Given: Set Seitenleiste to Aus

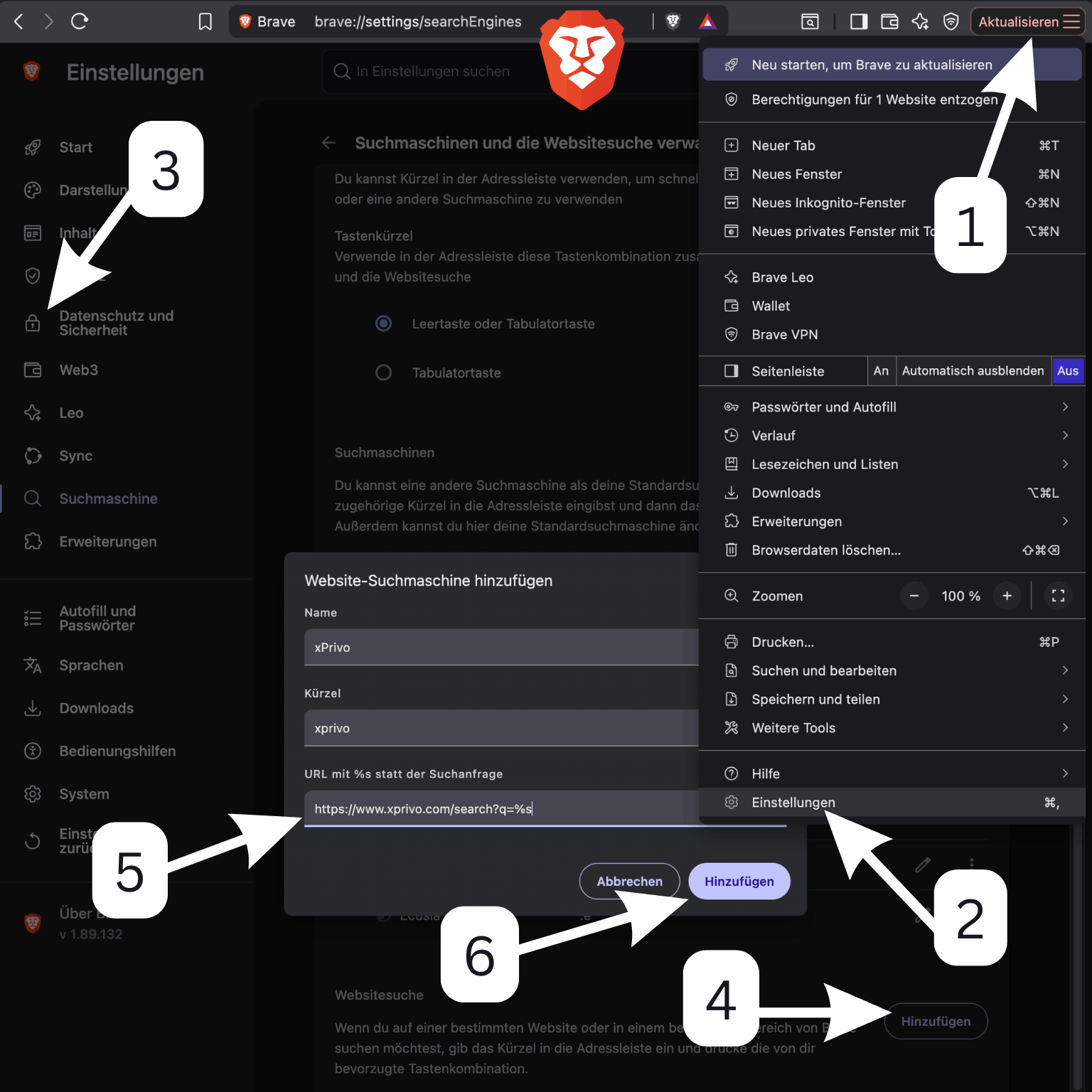Looking at the screenshot, I should (1068, 370).
